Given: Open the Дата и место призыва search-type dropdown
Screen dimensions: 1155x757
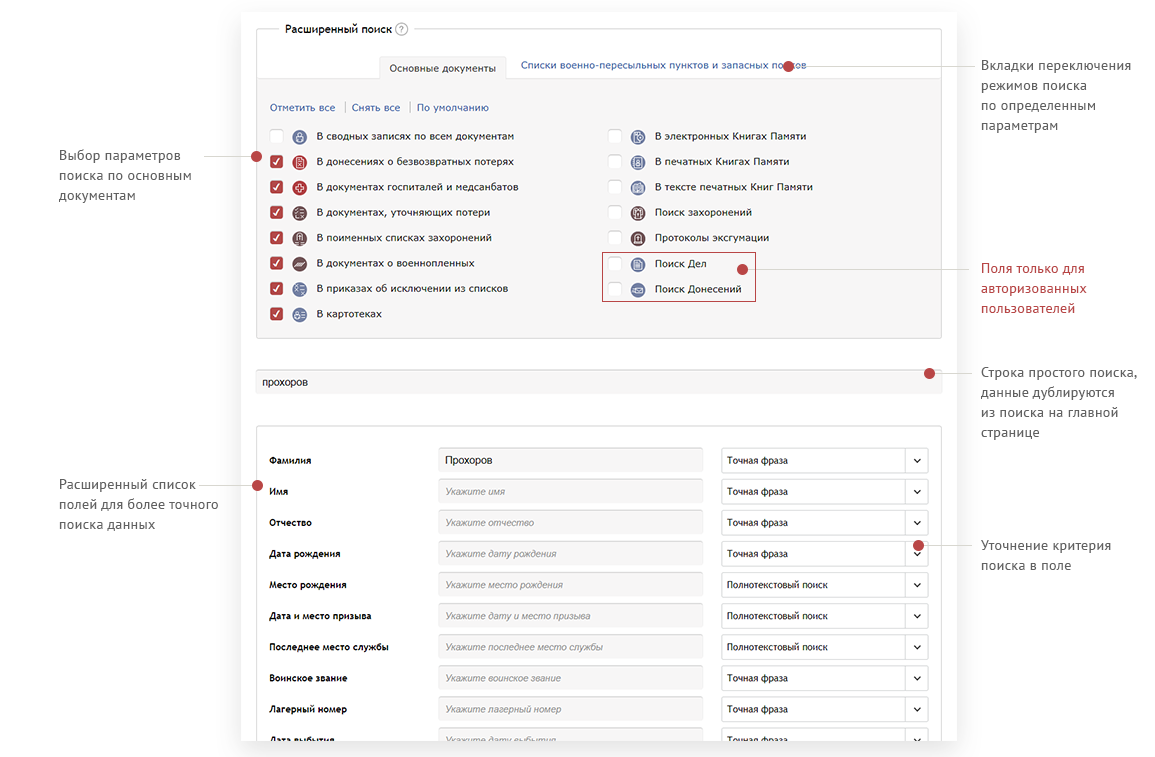Looking at the screenshot, I should coord(824,616).
